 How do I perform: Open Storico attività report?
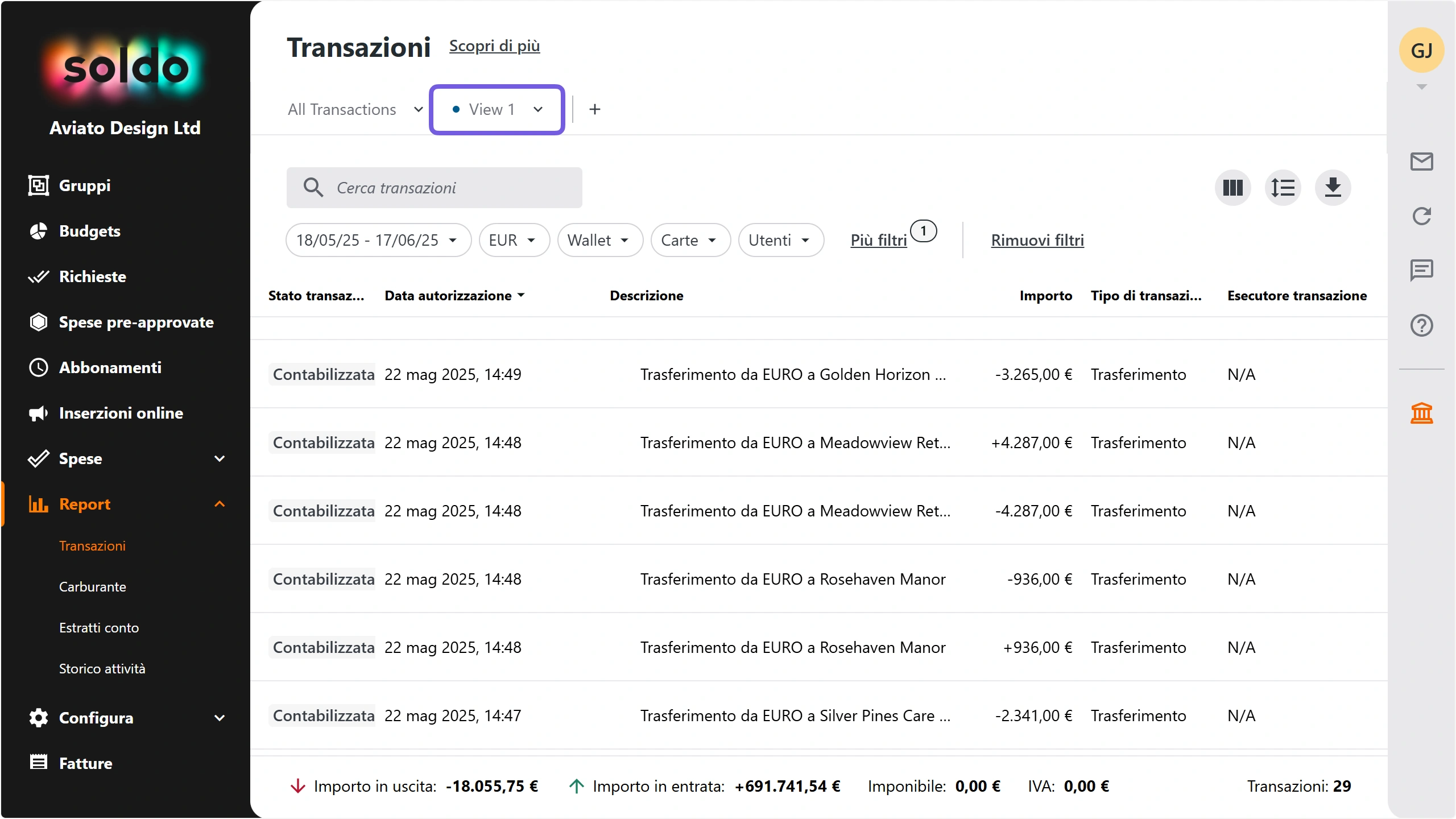102,669
